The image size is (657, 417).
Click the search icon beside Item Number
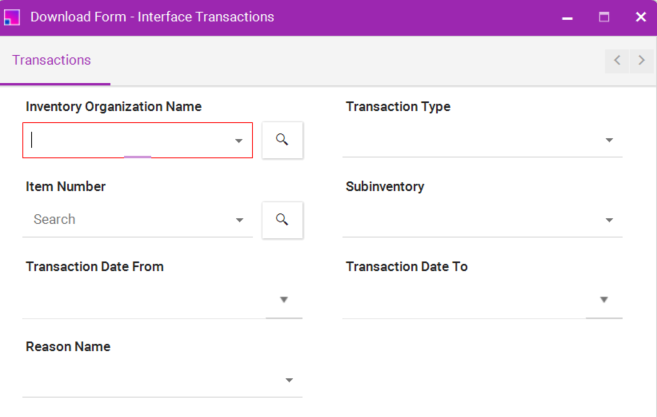[282, 220]
